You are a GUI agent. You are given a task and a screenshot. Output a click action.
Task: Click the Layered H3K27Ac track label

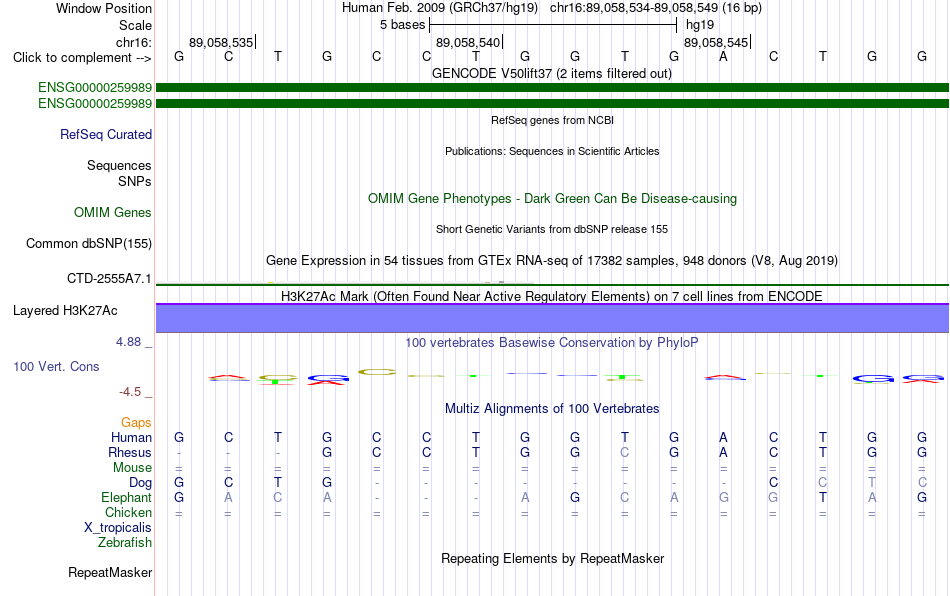(x=65, y=311)
